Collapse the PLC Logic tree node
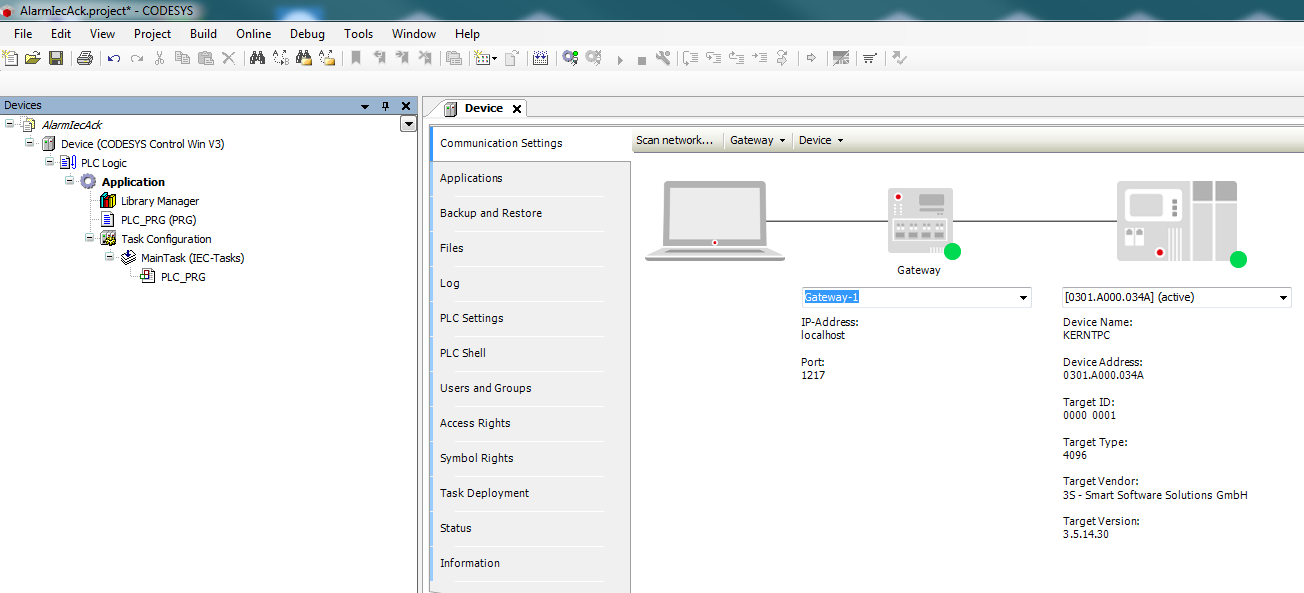This screenshot has width=1304, height=593. pyautogui.click(x=49, y=162)
